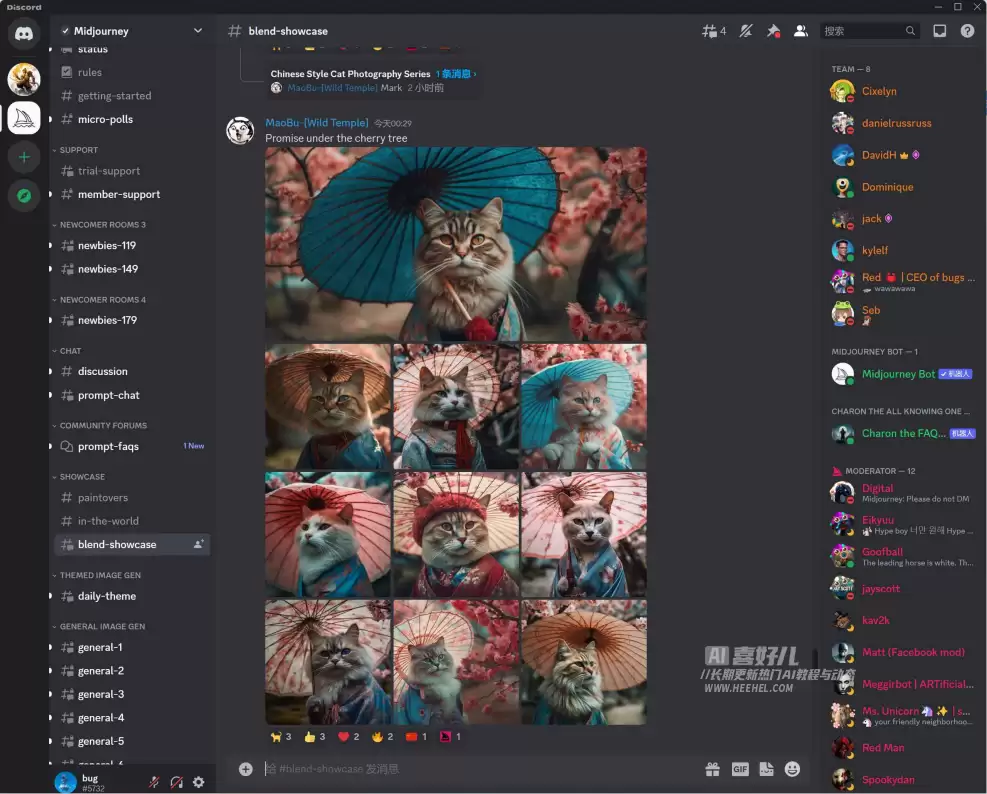Open the daily-theme channel
Image resolution: width=987 pixels, height=794 pixels.
tap(132, 596)
